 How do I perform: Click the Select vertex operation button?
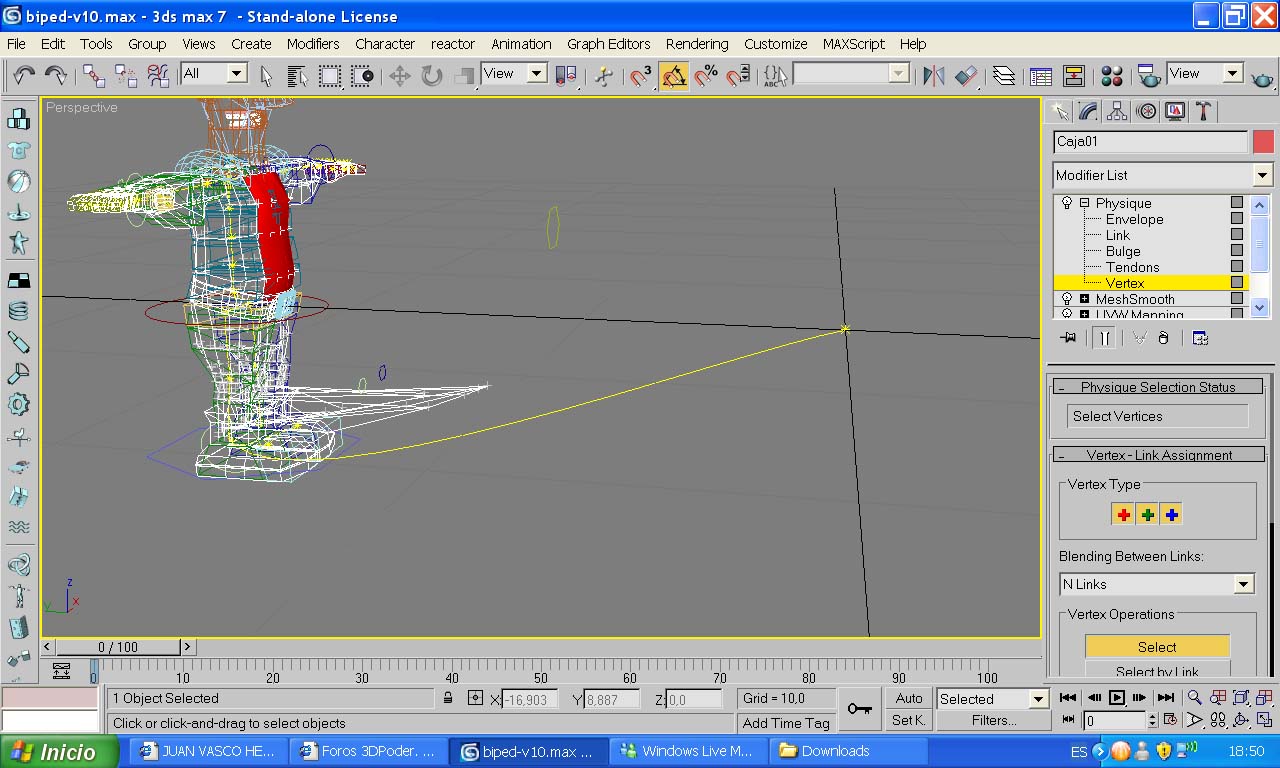click(x=1157, y=647)
